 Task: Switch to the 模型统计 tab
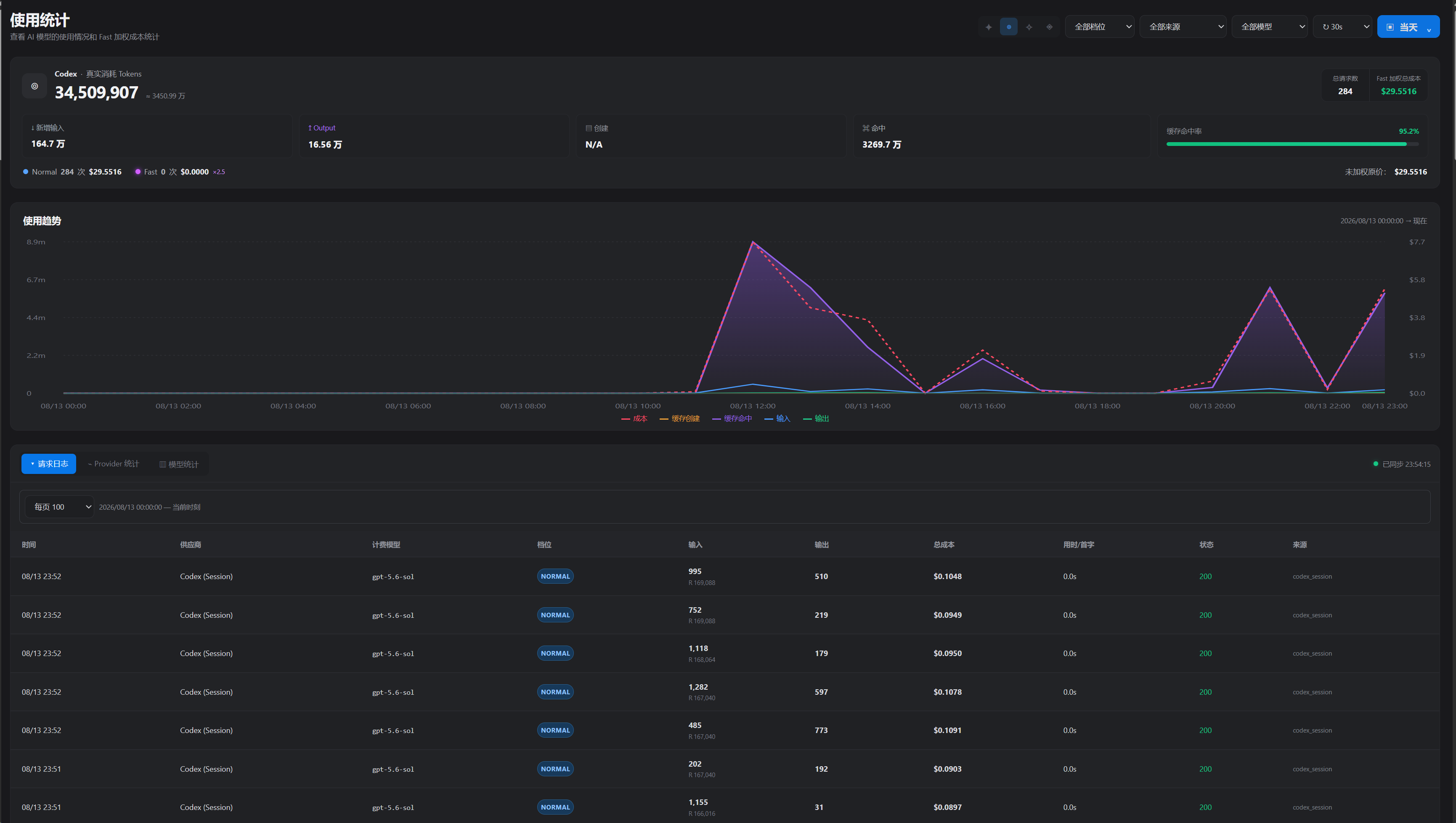coord(179,464)
